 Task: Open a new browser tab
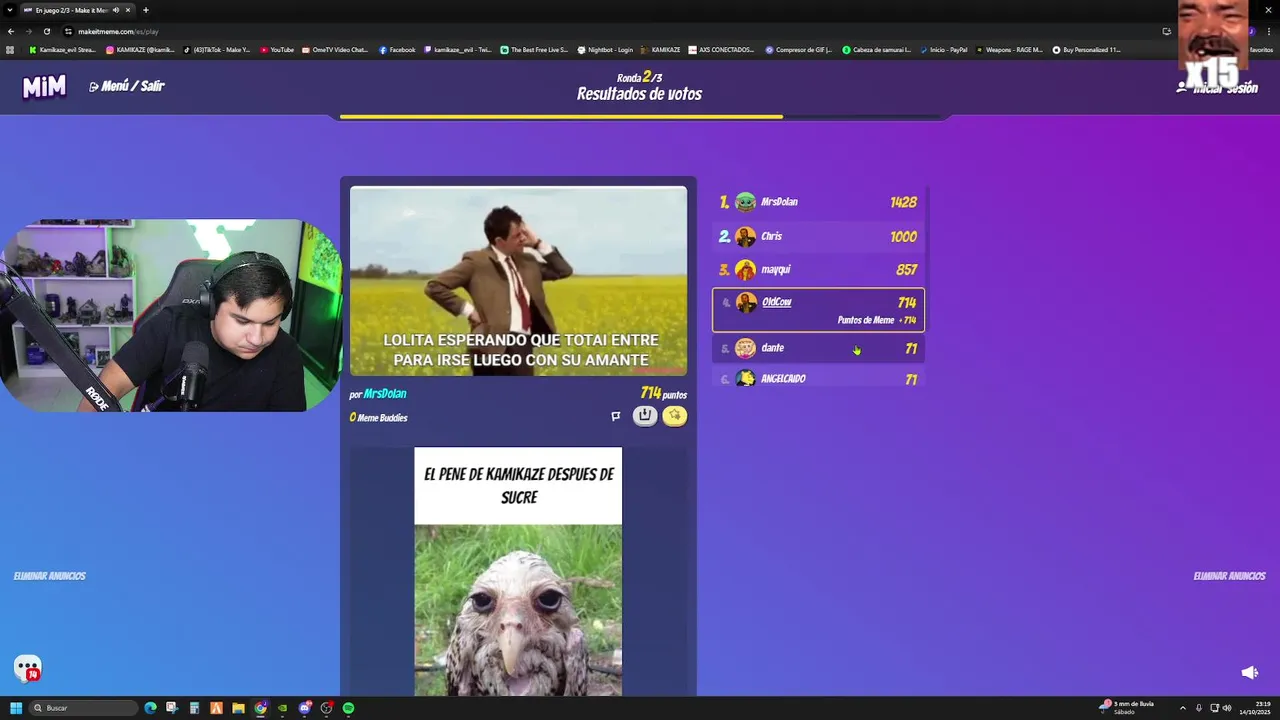(146, 10)
